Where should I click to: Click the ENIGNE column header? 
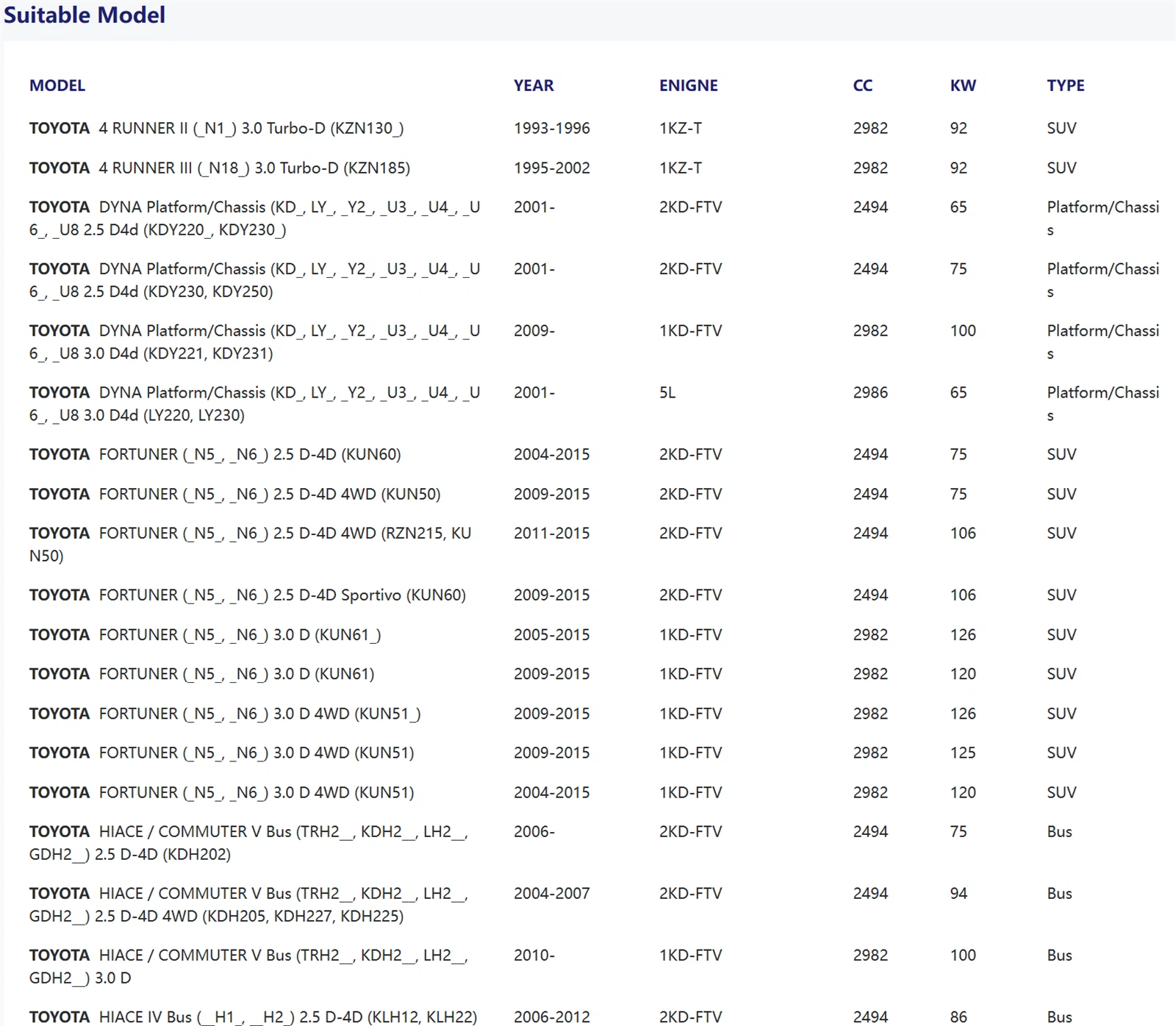(x=689, y=85)
